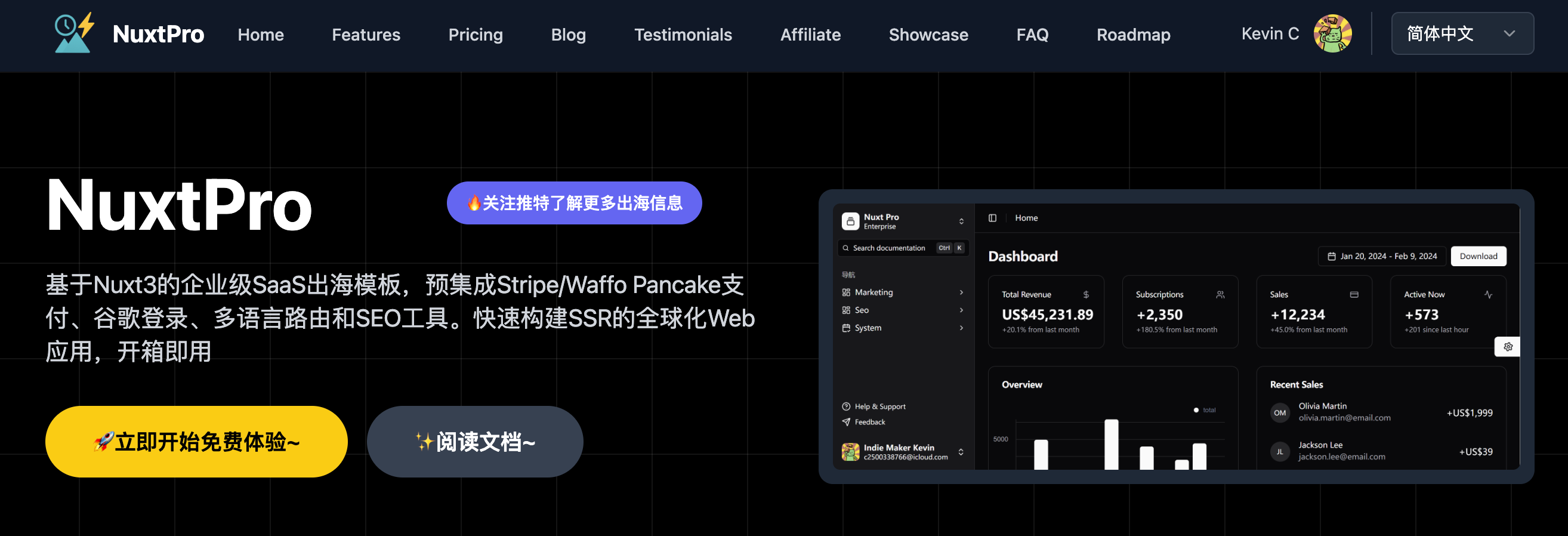Click the 关注推特了解更多出海信息 badge

coord(574,203)
